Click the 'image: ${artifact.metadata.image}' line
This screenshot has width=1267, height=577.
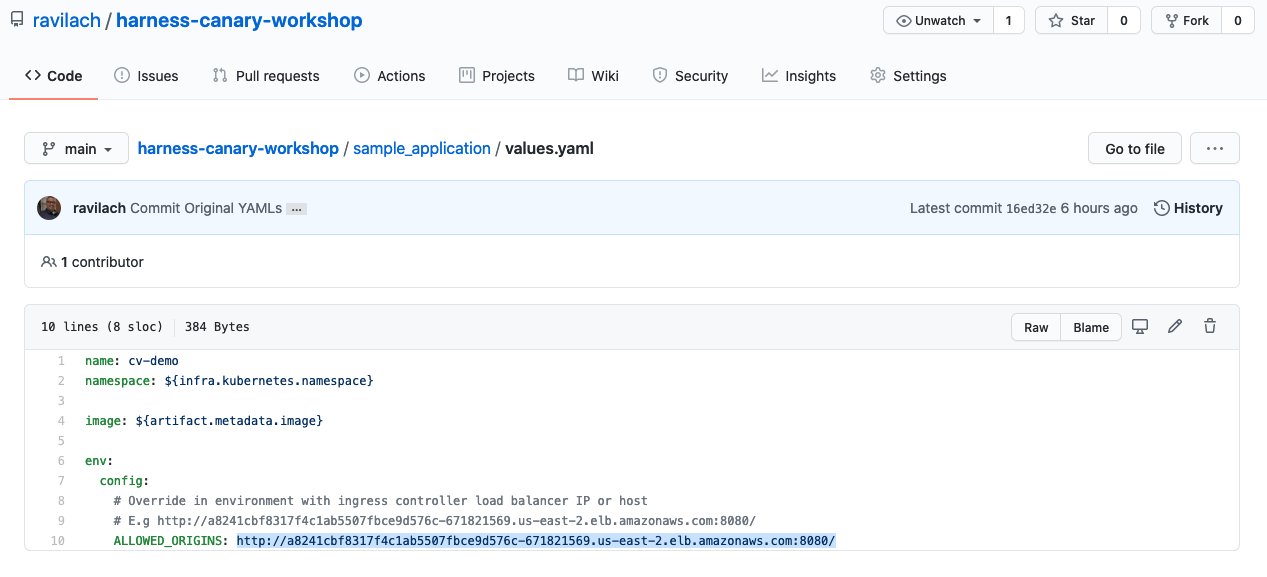tap(204, 421)
